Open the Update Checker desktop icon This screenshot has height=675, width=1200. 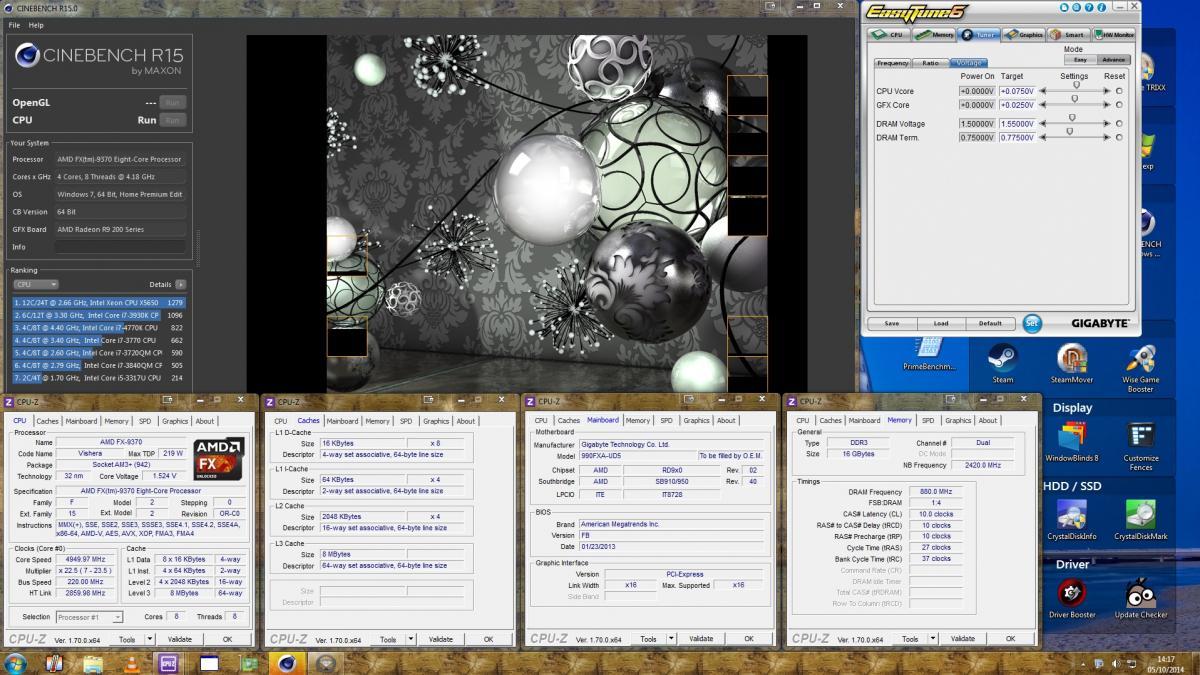pos(1141,598)
